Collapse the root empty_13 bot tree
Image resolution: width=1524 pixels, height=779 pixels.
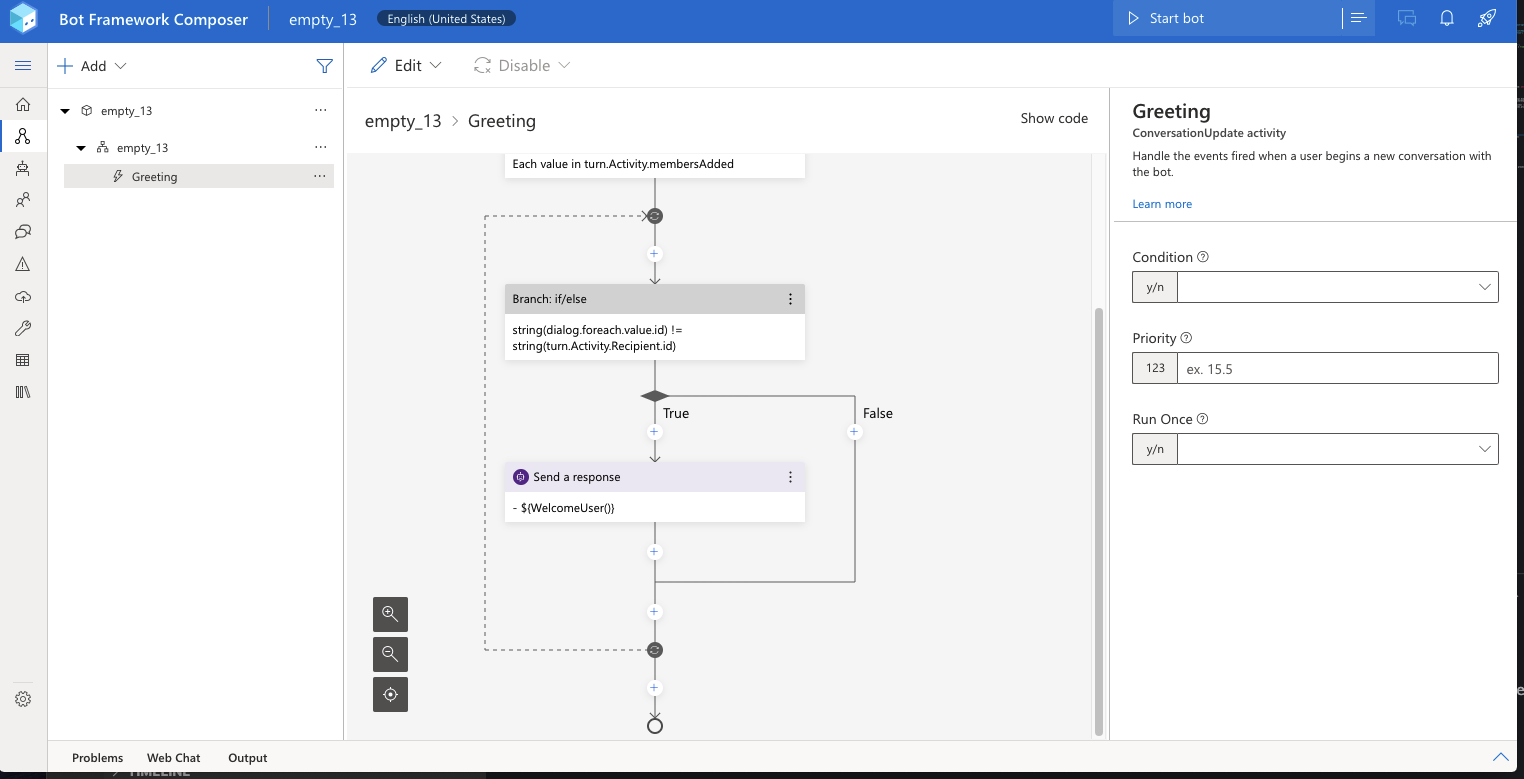(x=66, y=111)
